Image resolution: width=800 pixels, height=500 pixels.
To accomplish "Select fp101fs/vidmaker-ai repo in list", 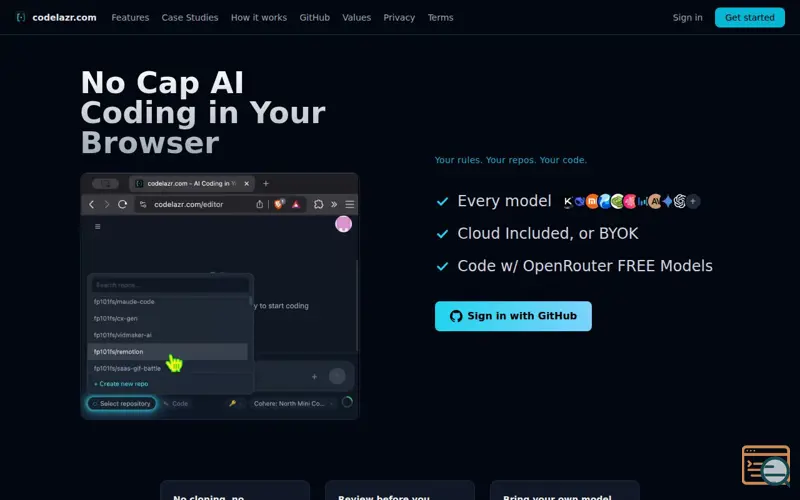I will (x=167, y=335).
